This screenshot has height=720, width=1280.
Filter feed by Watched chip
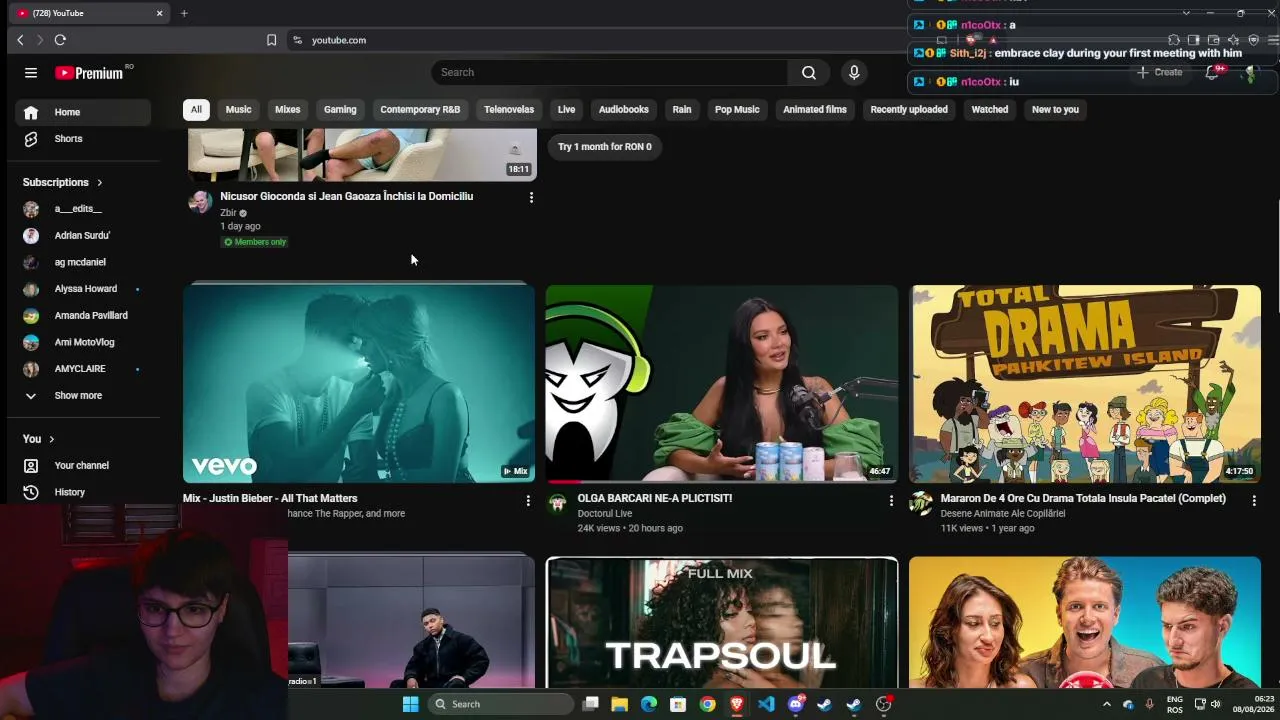click(990, 109)
